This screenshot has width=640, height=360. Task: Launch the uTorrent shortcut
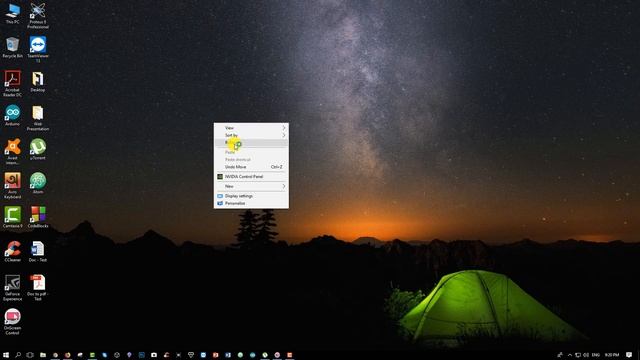pyautogui.click(x=38, y=149)
